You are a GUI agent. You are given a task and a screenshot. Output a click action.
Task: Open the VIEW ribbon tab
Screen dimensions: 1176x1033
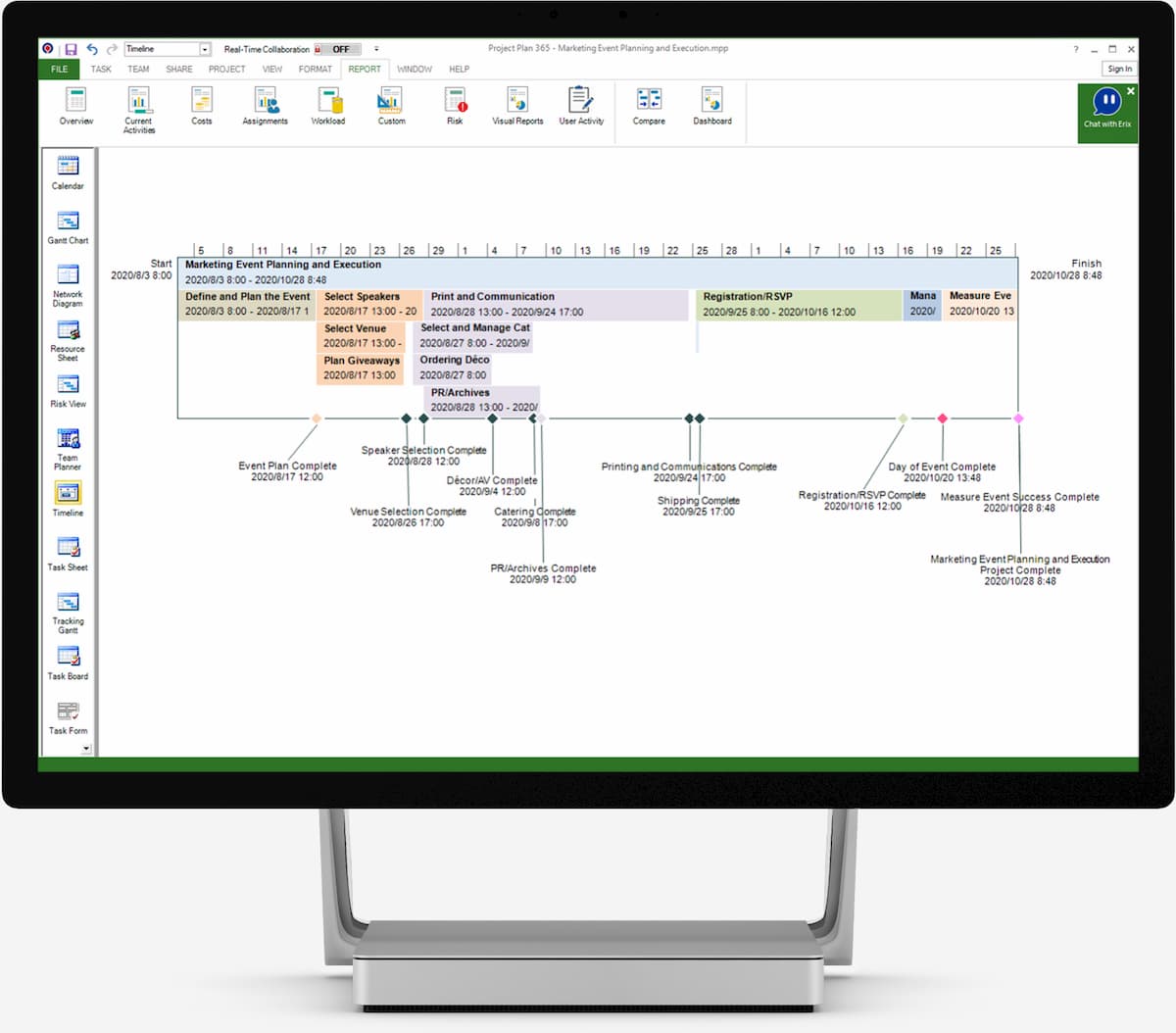point(272,70)
